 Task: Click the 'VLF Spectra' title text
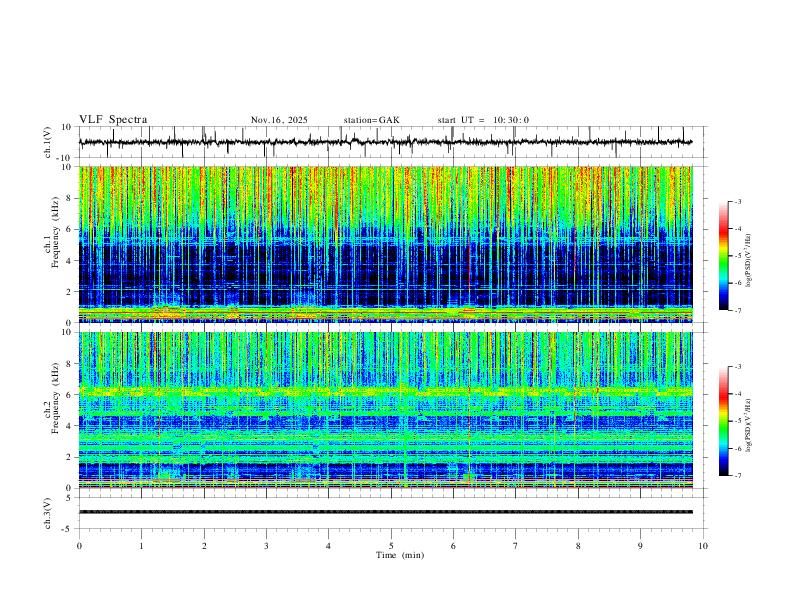113,120
